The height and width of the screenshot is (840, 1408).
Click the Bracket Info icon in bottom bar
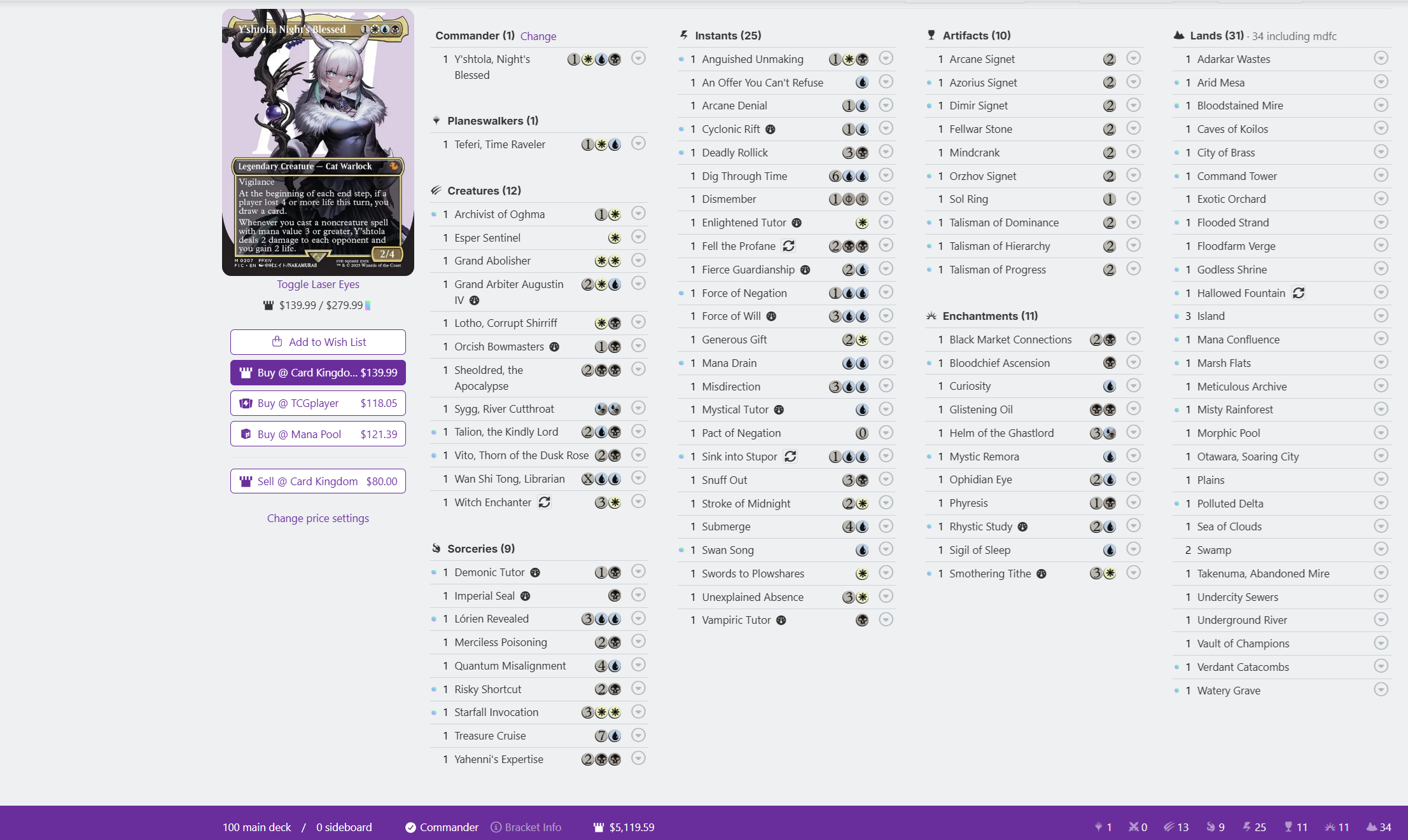(496, 827)
